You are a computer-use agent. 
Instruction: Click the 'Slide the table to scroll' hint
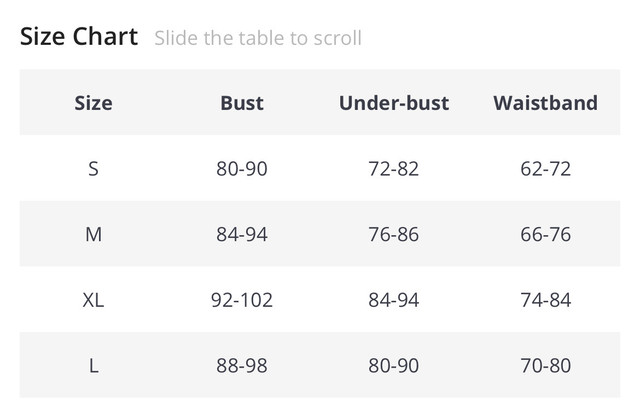258,38
